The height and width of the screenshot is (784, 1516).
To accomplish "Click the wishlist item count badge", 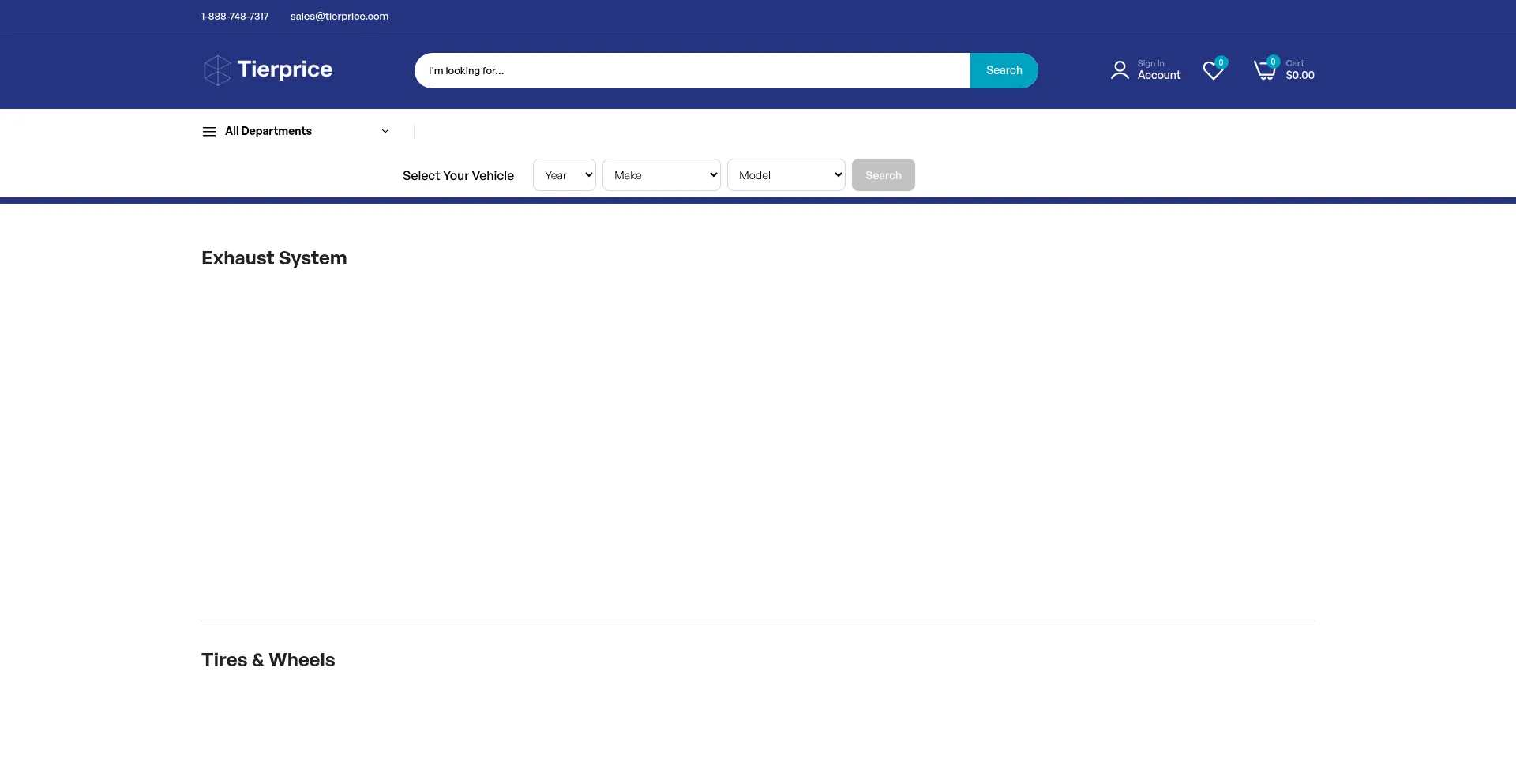I will 1221,62.
